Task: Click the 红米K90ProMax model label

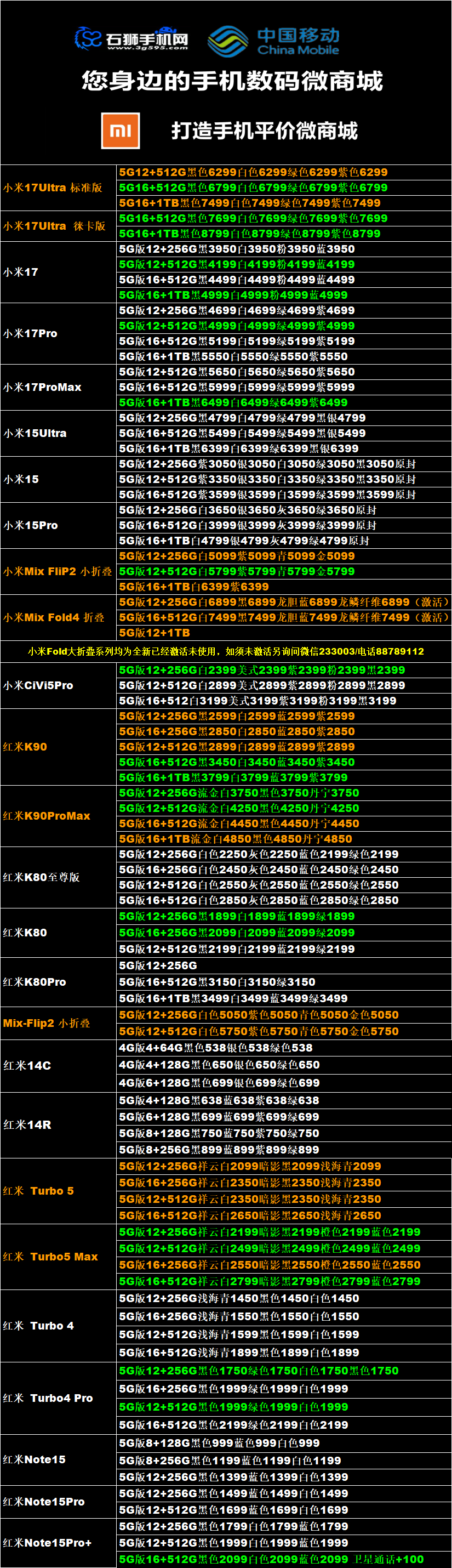Action: 46,816
